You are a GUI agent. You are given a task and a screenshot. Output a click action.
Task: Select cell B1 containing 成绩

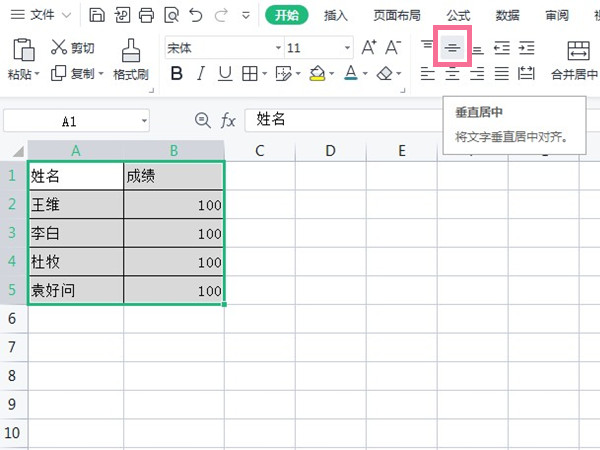click(174, 176)
